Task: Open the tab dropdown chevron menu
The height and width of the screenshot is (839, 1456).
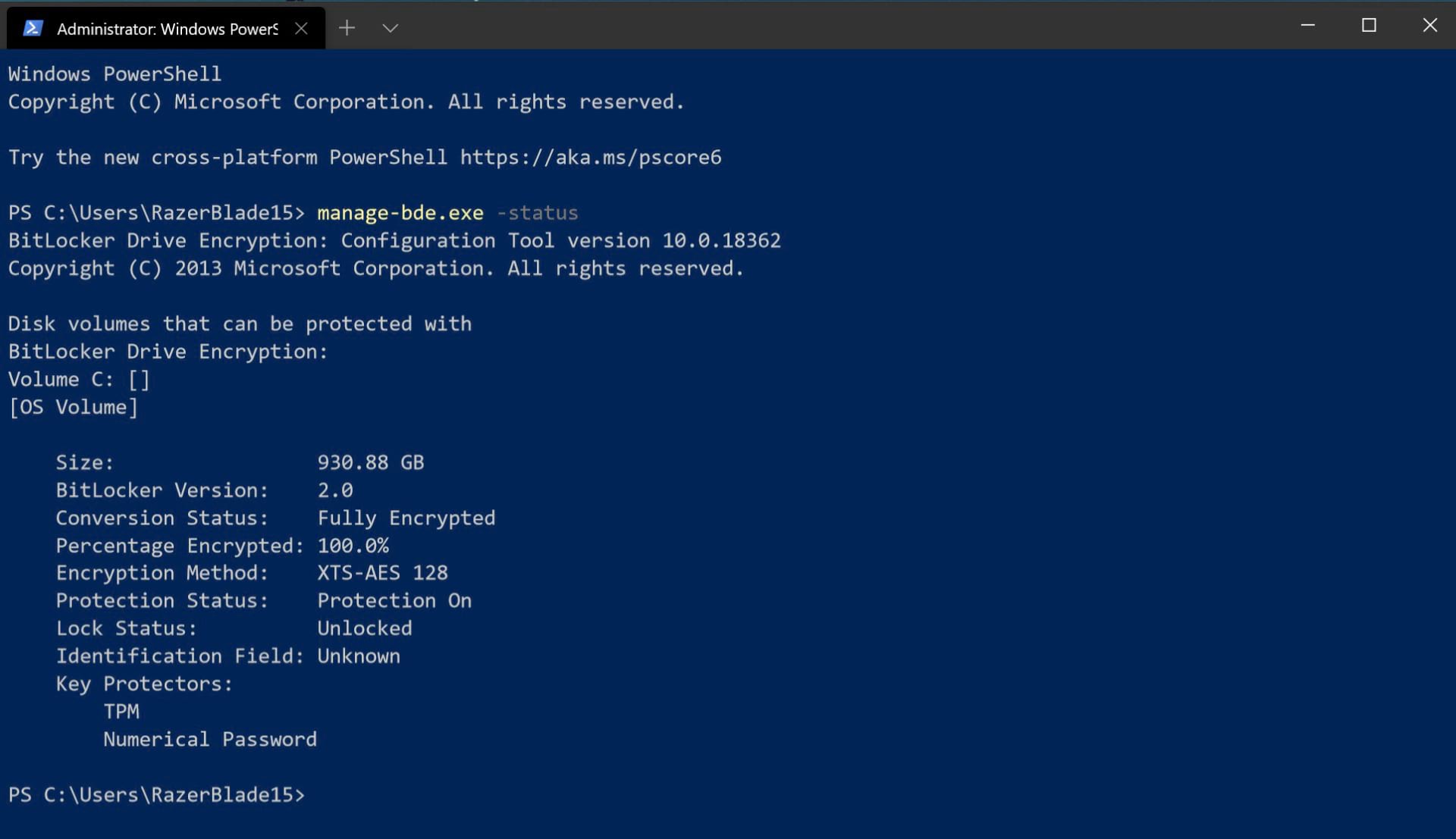Action: pyautogui.click(x=389, y=27)
